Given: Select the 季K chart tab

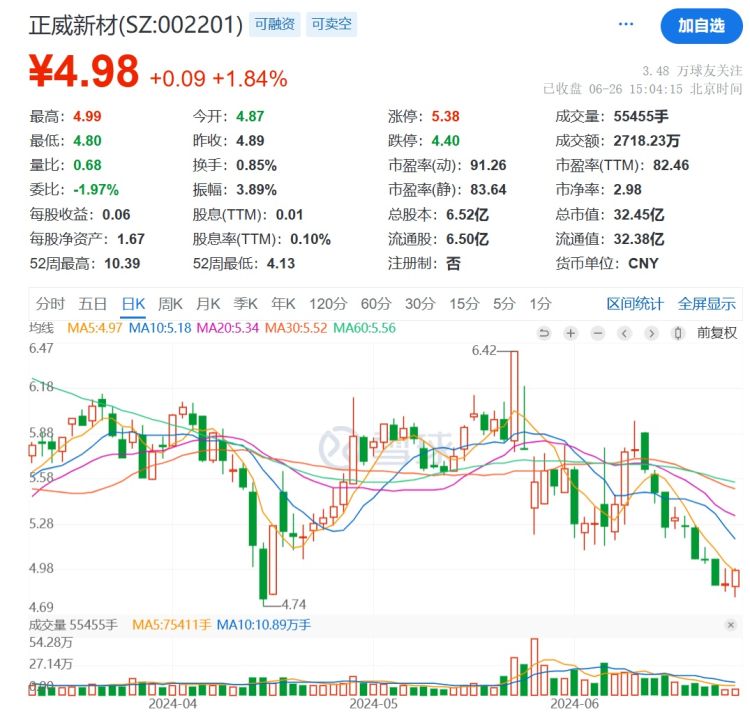Looking at the screenshot, I should tap(246, 304).
